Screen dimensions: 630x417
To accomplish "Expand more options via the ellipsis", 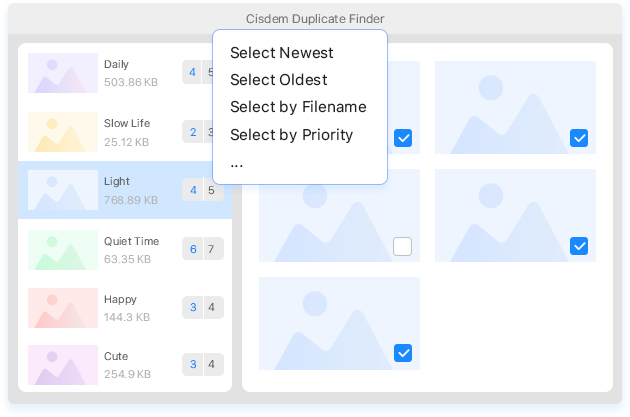I will 237,162.
